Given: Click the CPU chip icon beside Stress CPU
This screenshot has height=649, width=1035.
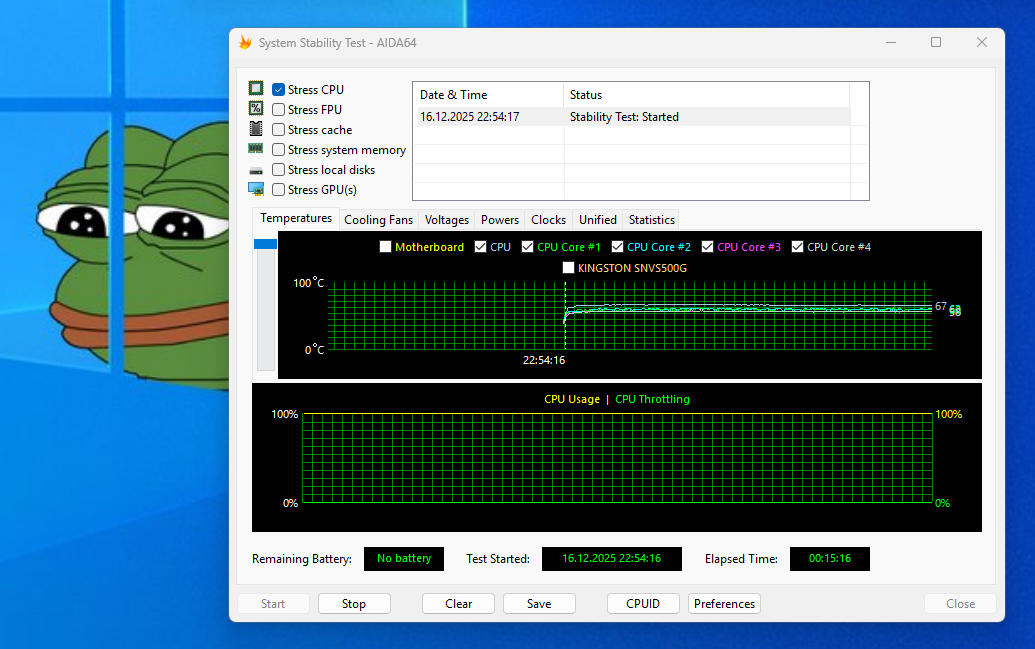Looking at the screenshot, I should tap(256, 88).
